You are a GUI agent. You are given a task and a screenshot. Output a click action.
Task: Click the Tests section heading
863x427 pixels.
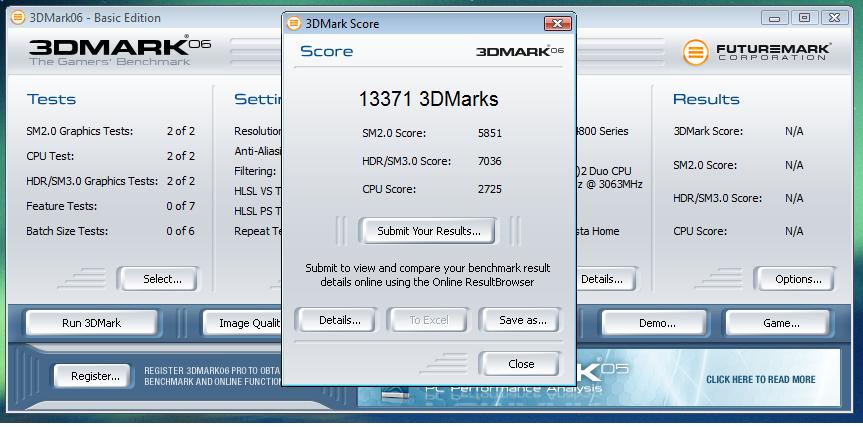(51, 100)
